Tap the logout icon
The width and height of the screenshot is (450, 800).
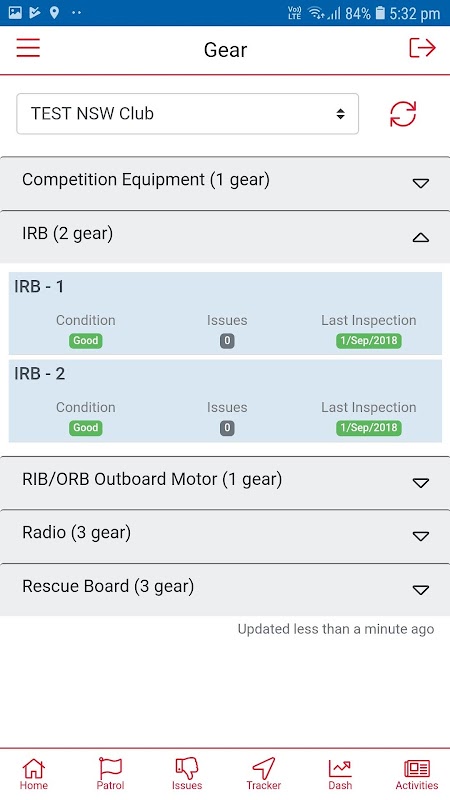tap(422, 48)
